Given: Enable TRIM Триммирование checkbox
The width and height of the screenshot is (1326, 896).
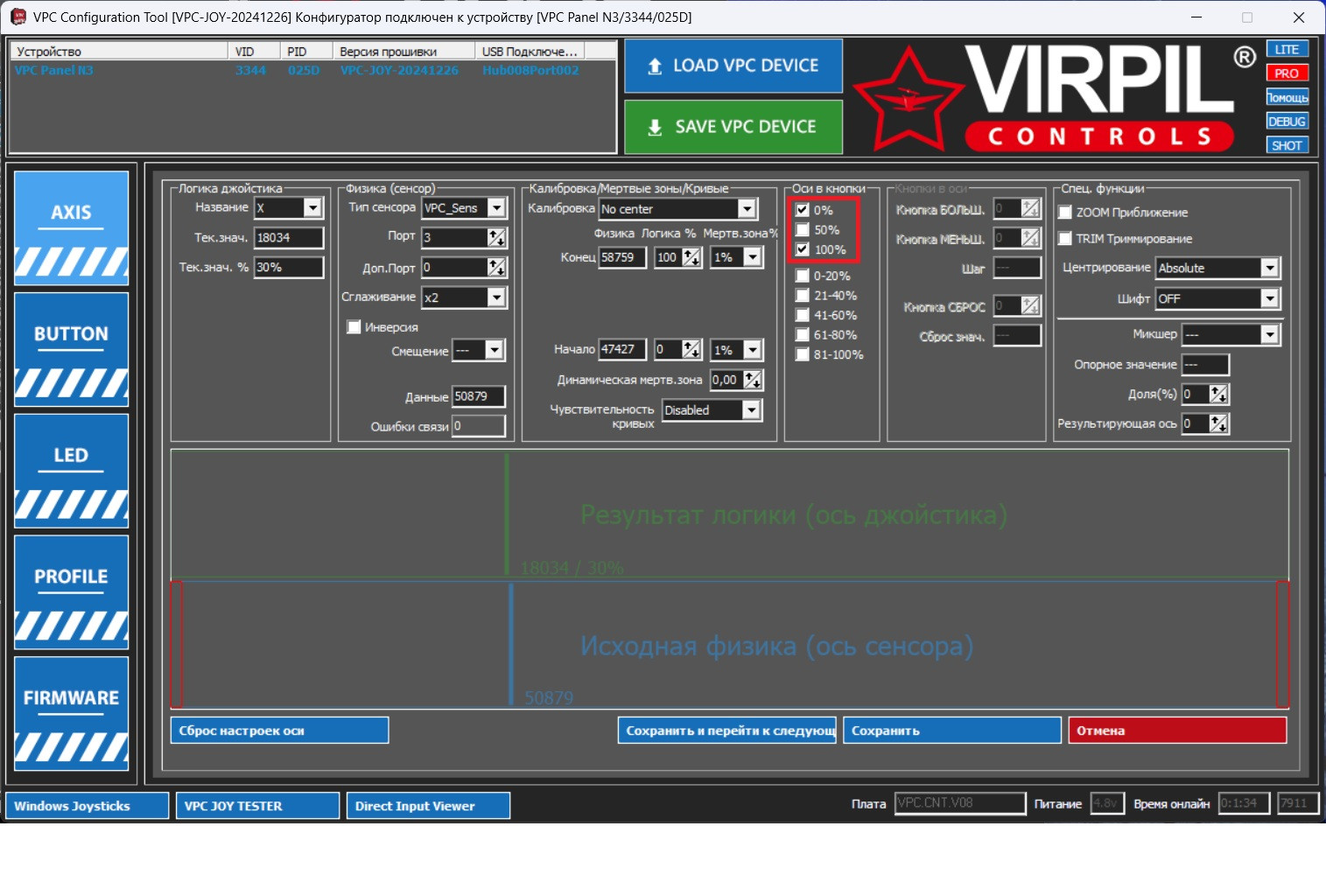Looking at the screenshot, I should [x=1065, y=239].
